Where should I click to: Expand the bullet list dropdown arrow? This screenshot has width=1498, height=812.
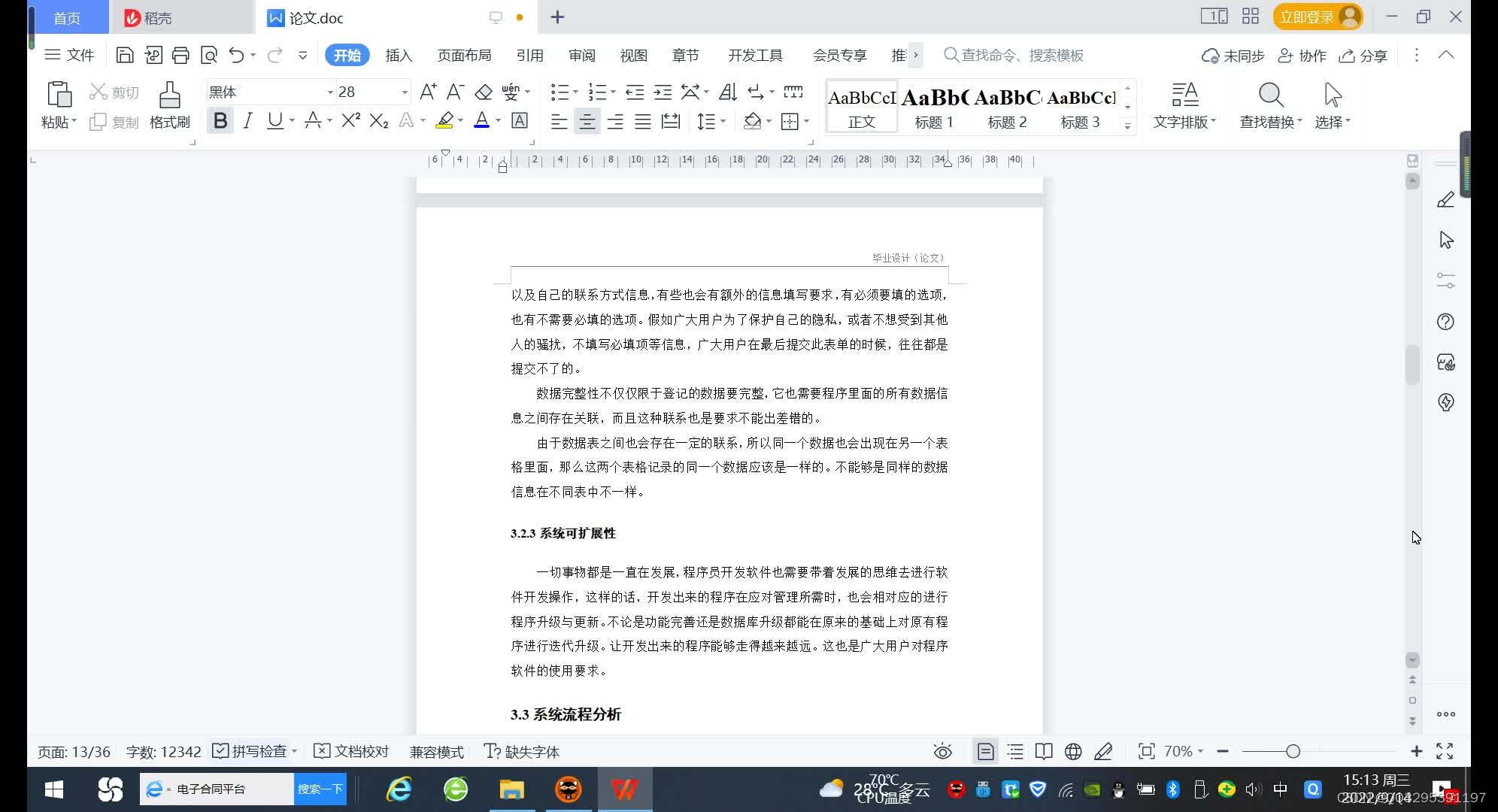pyautogui.click(x=575, y=92)
